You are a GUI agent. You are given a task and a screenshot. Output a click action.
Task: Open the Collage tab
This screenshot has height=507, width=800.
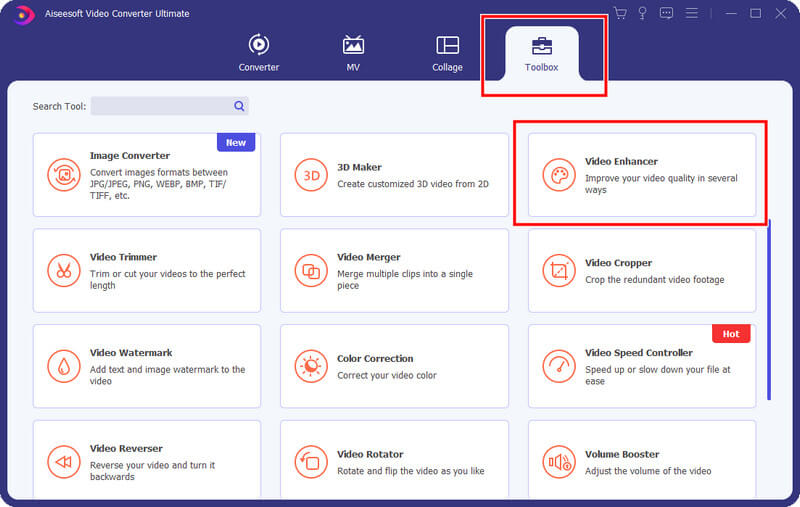point(447,53)
